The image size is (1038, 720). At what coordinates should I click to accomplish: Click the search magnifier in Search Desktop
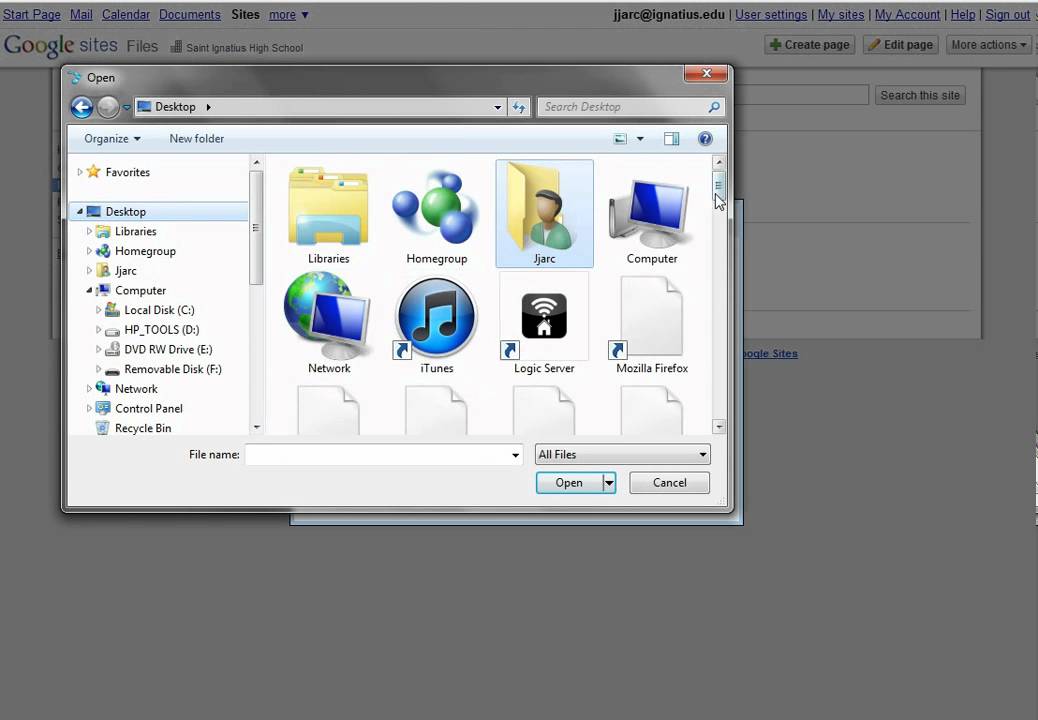(x=714, y=107)
